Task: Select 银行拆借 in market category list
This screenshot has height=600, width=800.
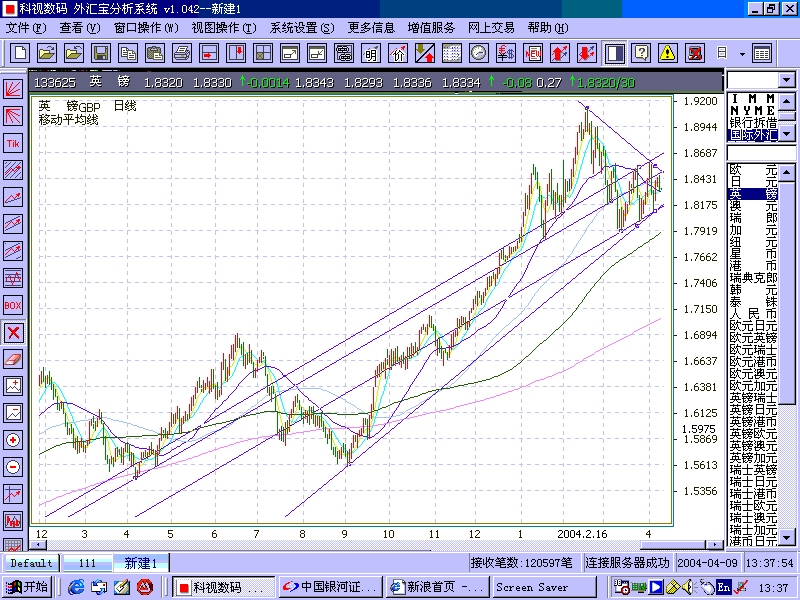Action: click(x=753, y=123)
